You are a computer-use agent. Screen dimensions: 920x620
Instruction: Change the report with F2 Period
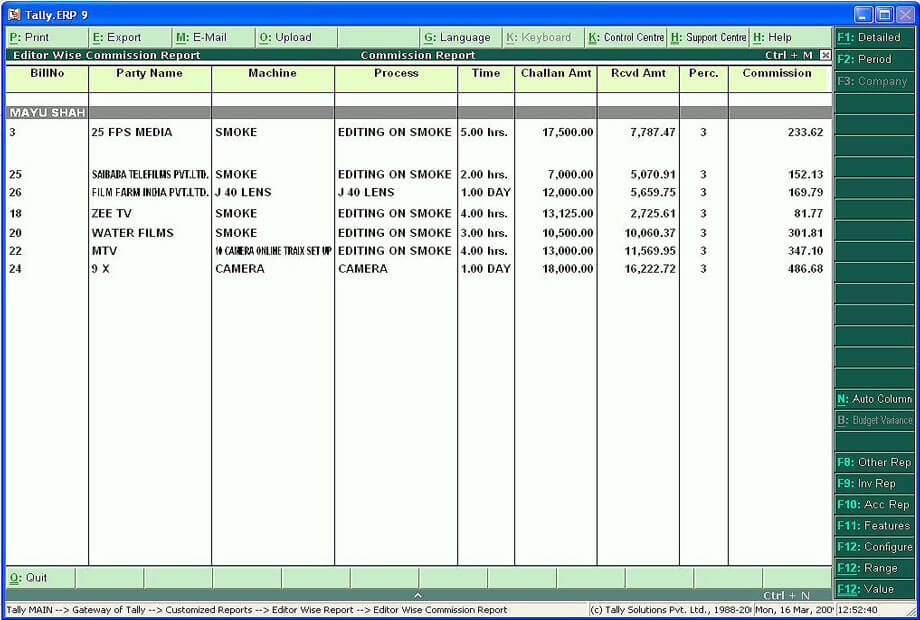pyautogui.click(x=874, y=59)
